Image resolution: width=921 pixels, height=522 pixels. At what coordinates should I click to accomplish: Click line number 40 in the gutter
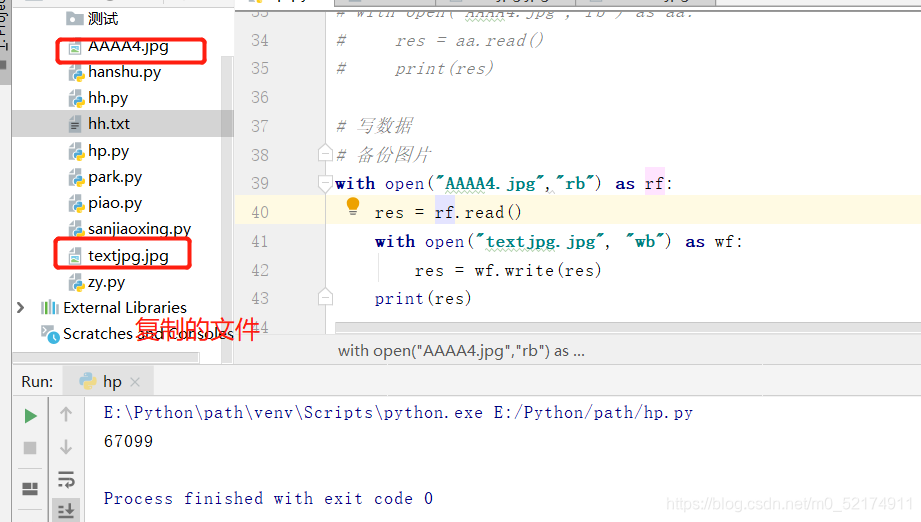pos(260,212)
